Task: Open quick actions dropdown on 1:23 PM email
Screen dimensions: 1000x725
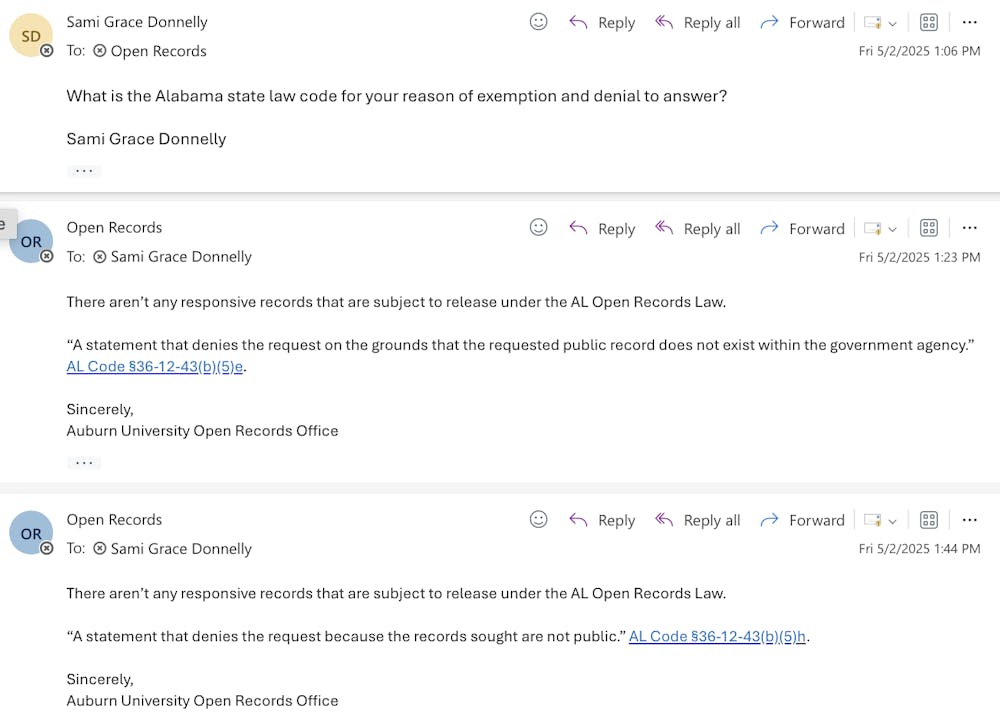Action: [881, 228]
